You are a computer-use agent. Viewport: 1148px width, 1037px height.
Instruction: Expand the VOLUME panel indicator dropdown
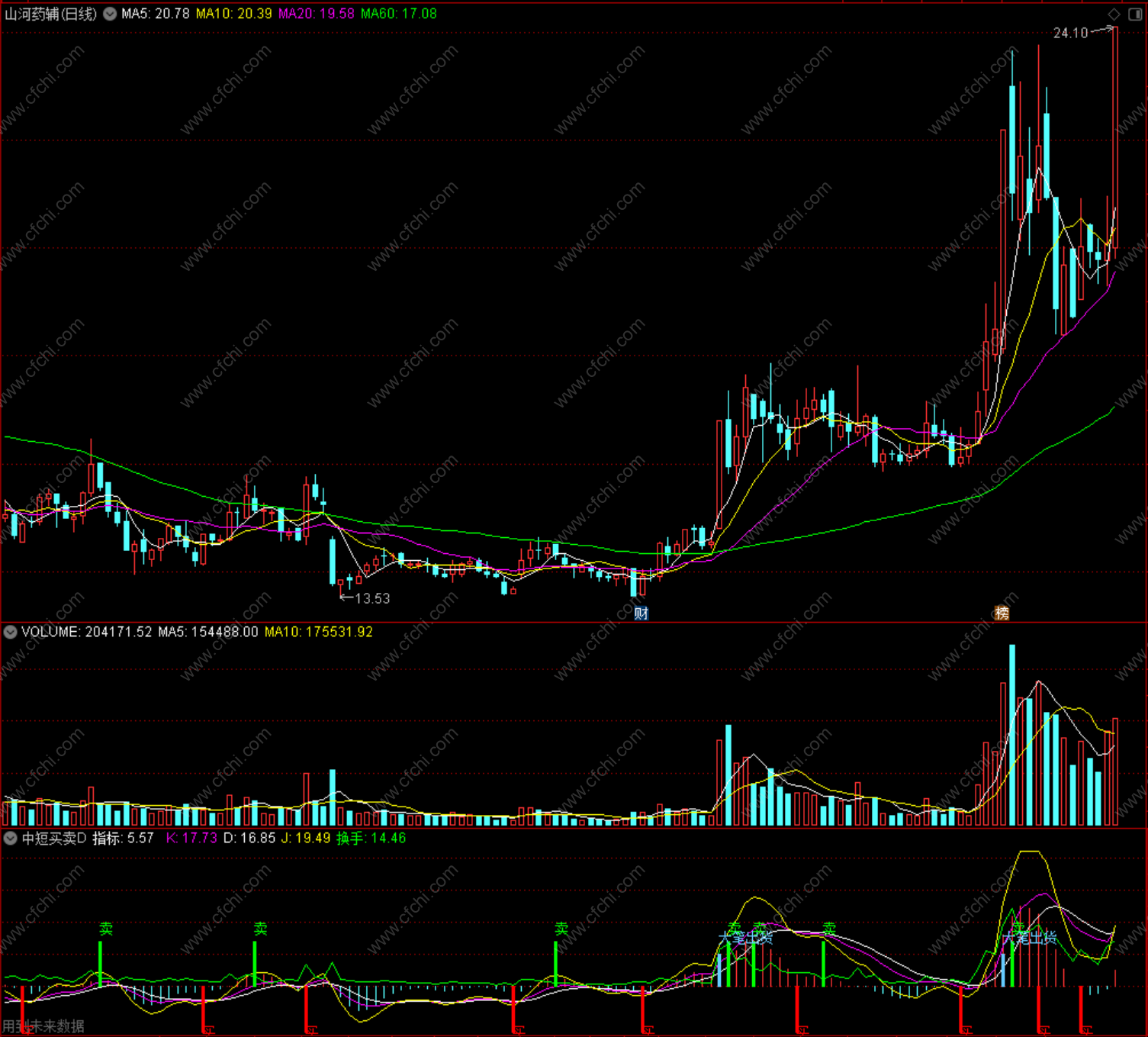pyautogui.click(x=11, y=632)
